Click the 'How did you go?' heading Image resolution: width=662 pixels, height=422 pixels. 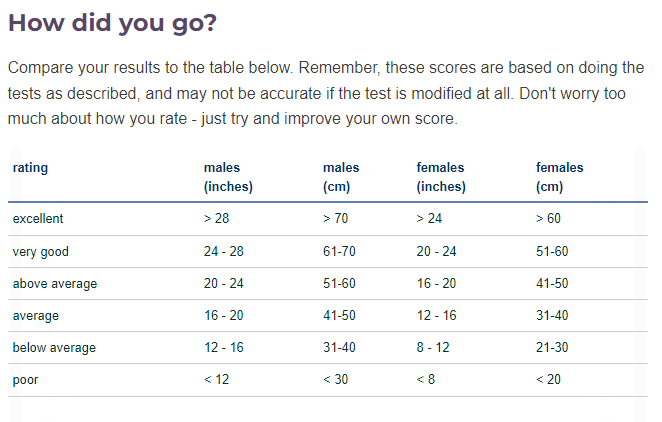[x=112, y=23]
